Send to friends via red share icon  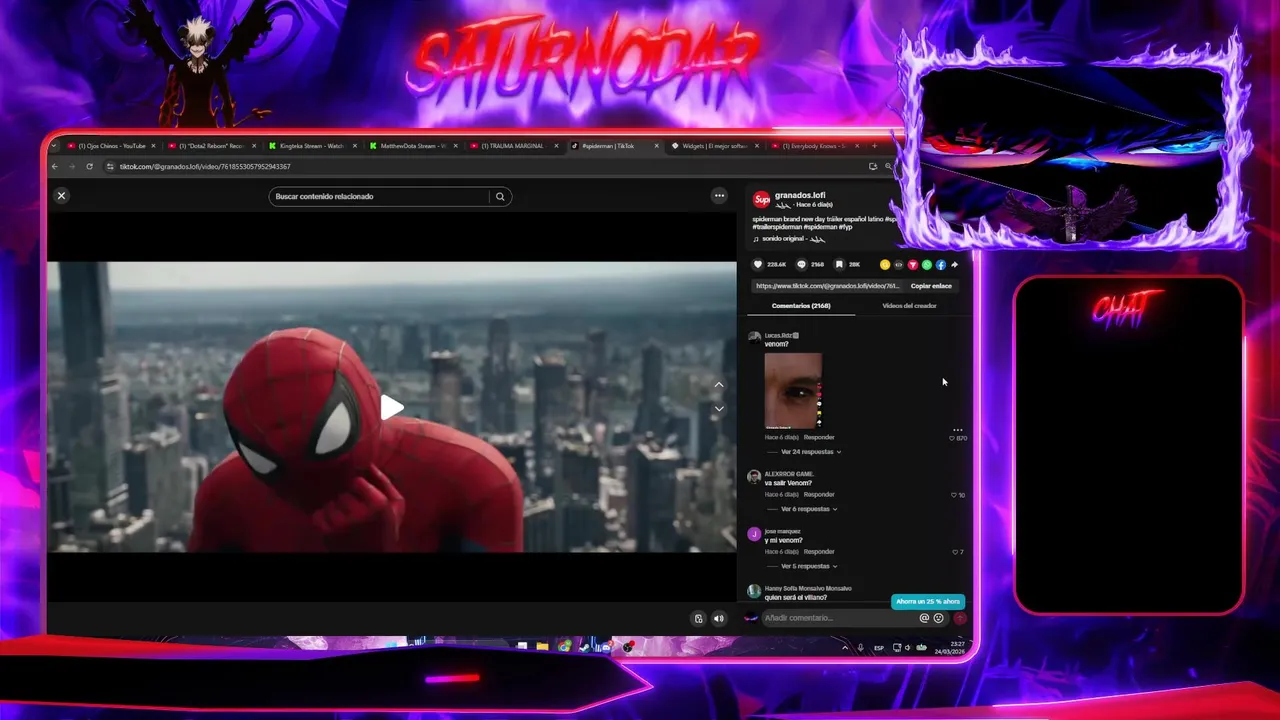913,264
